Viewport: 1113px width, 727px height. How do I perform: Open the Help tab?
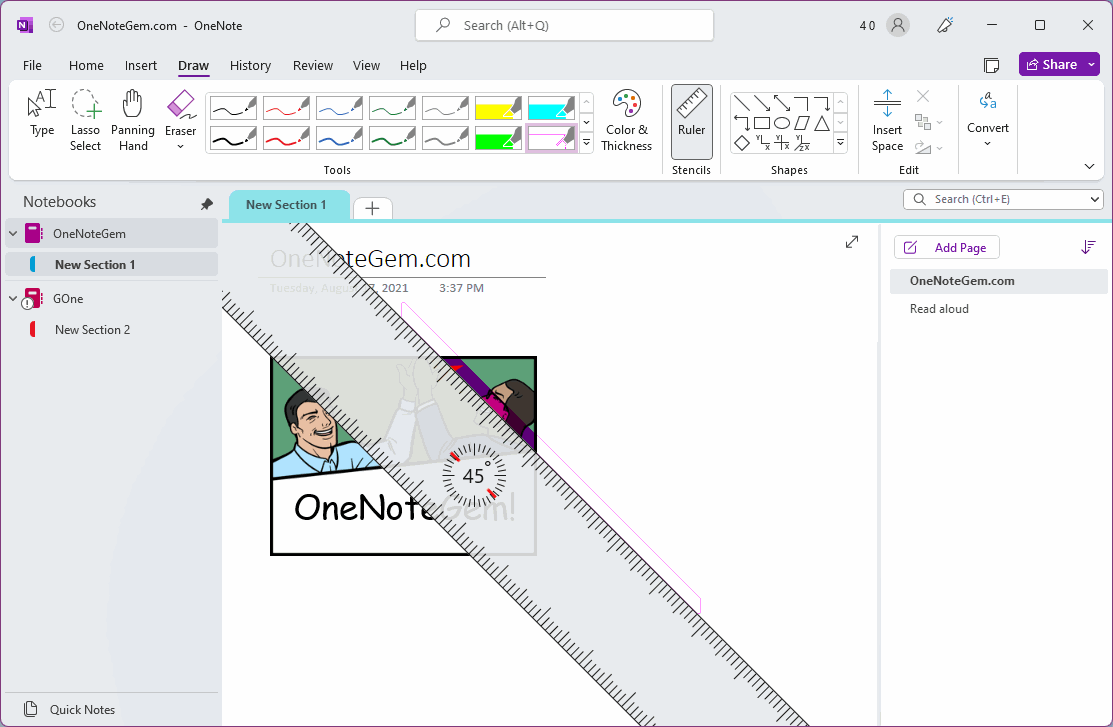413,65
